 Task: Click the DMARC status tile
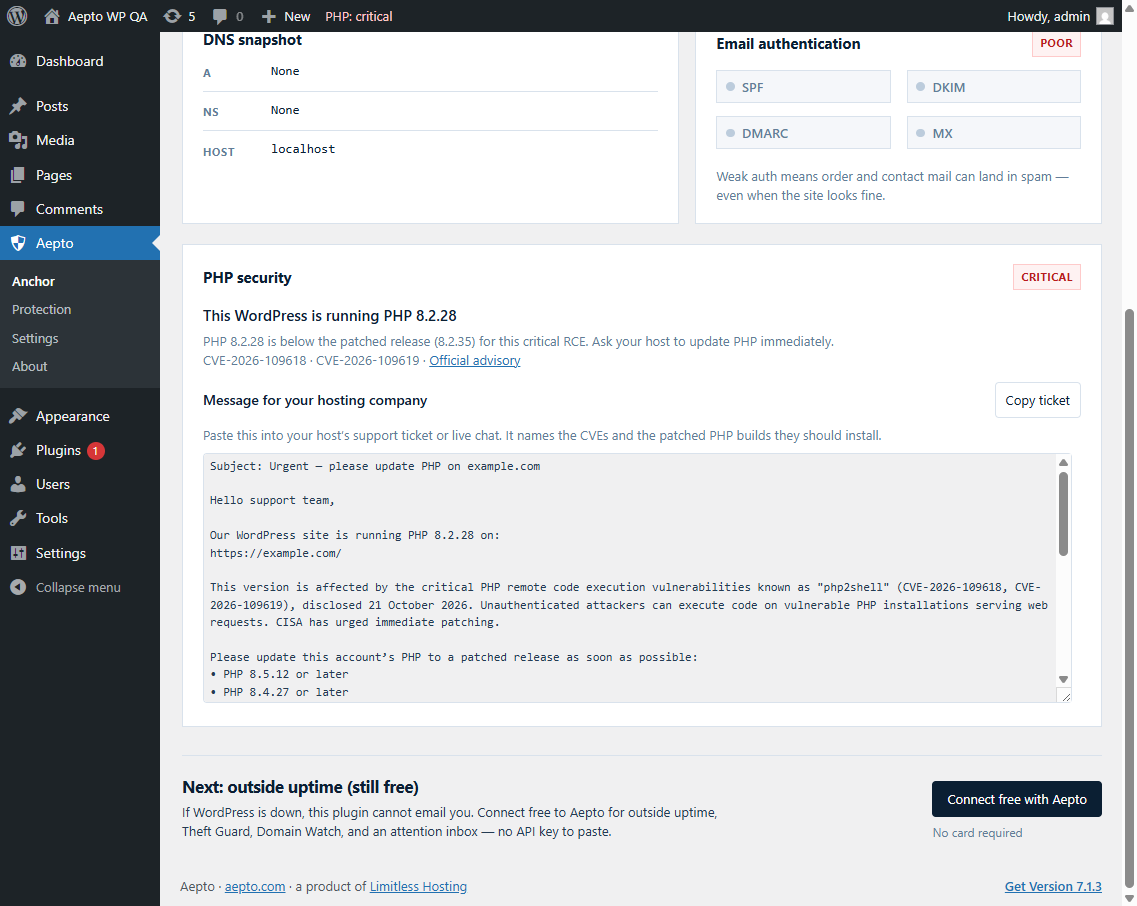[x=803, y=133]
